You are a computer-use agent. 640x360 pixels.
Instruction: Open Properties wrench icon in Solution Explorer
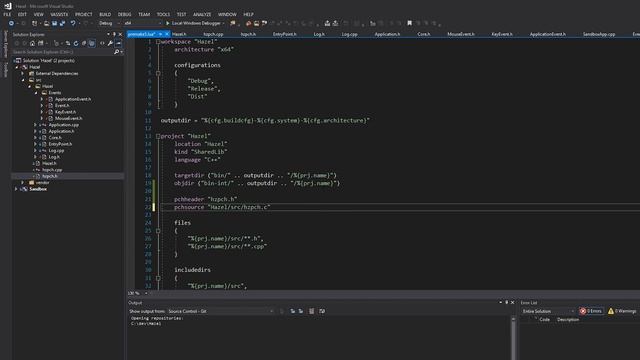[x=110, y=43]
